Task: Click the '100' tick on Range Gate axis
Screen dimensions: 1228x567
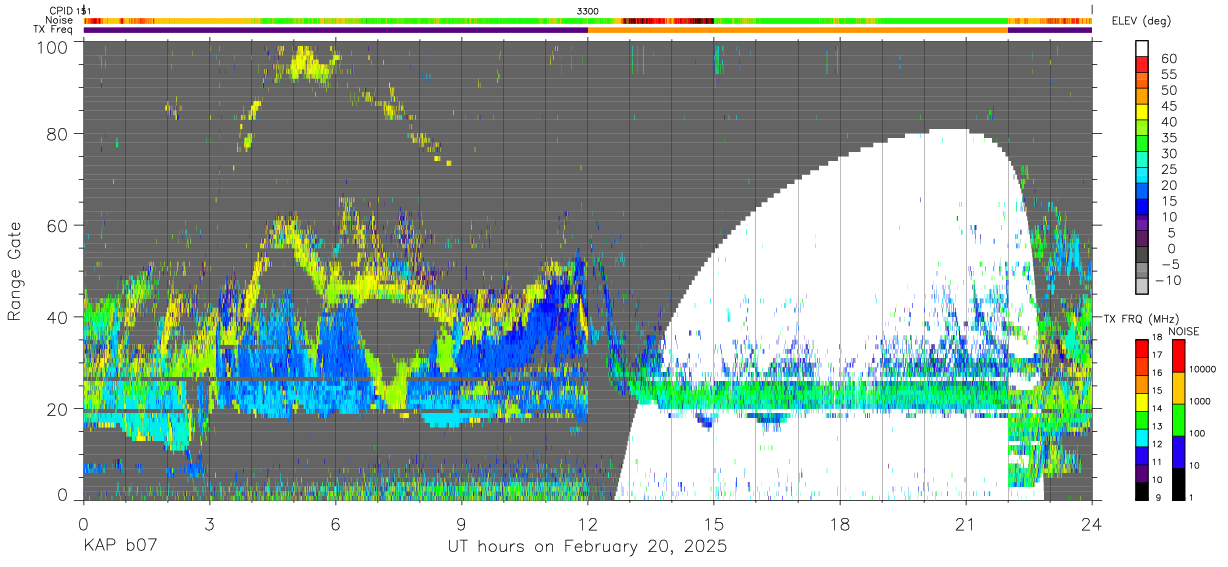Action: point(51,47)
